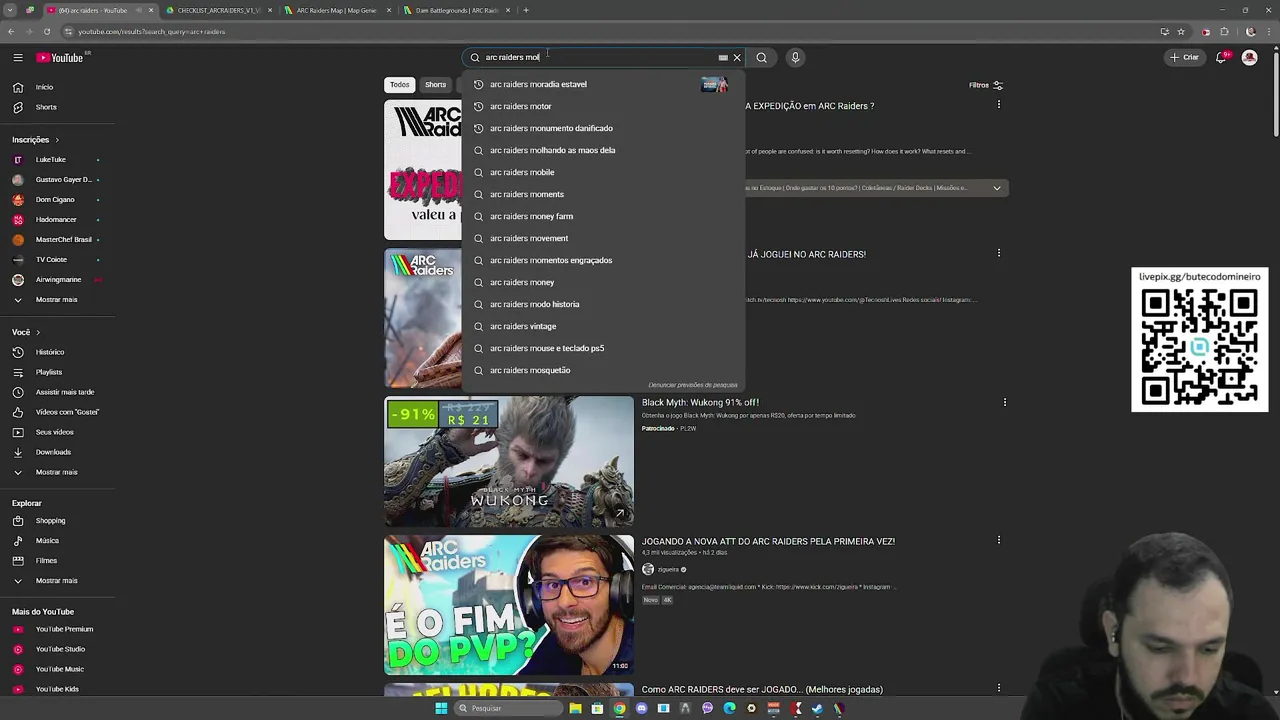Image resolution: width=1280 pixels, height=720 pixels.
Task: Click the YouTube logo
Action: click(x=60, y=57)
